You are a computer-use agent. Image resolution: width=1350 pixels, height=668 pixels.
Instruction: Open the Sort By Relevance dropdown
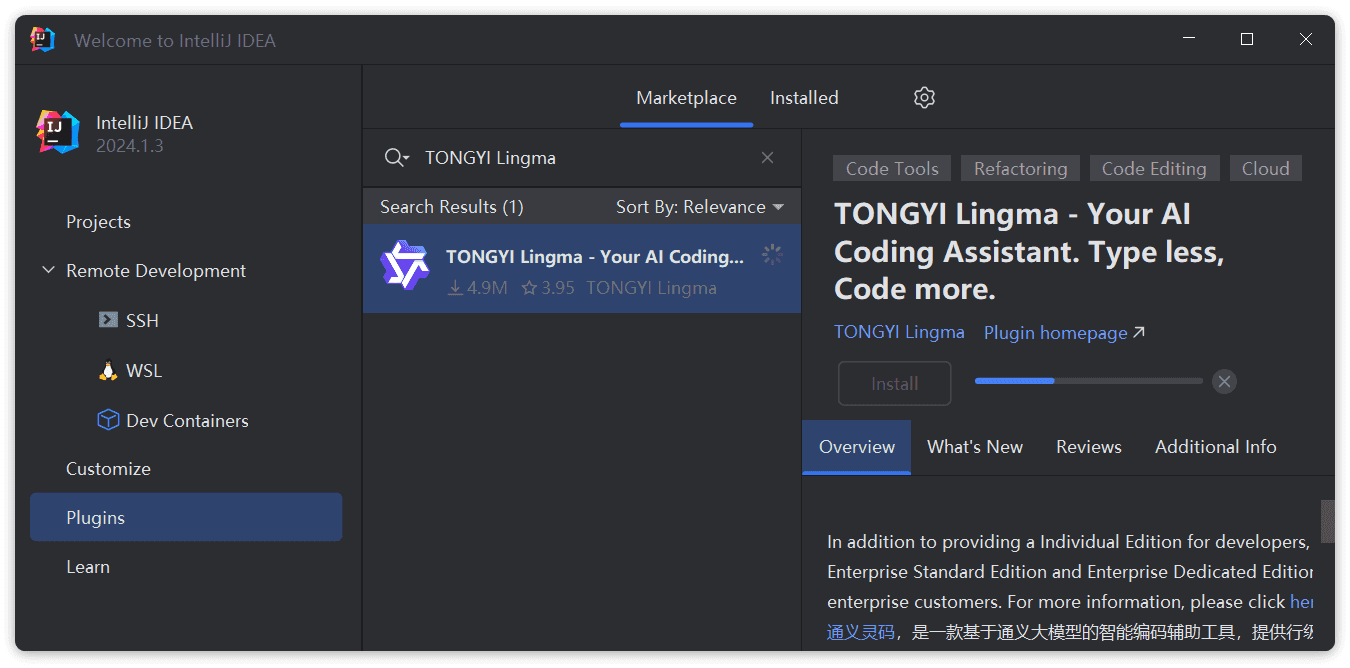pos(700,207)
